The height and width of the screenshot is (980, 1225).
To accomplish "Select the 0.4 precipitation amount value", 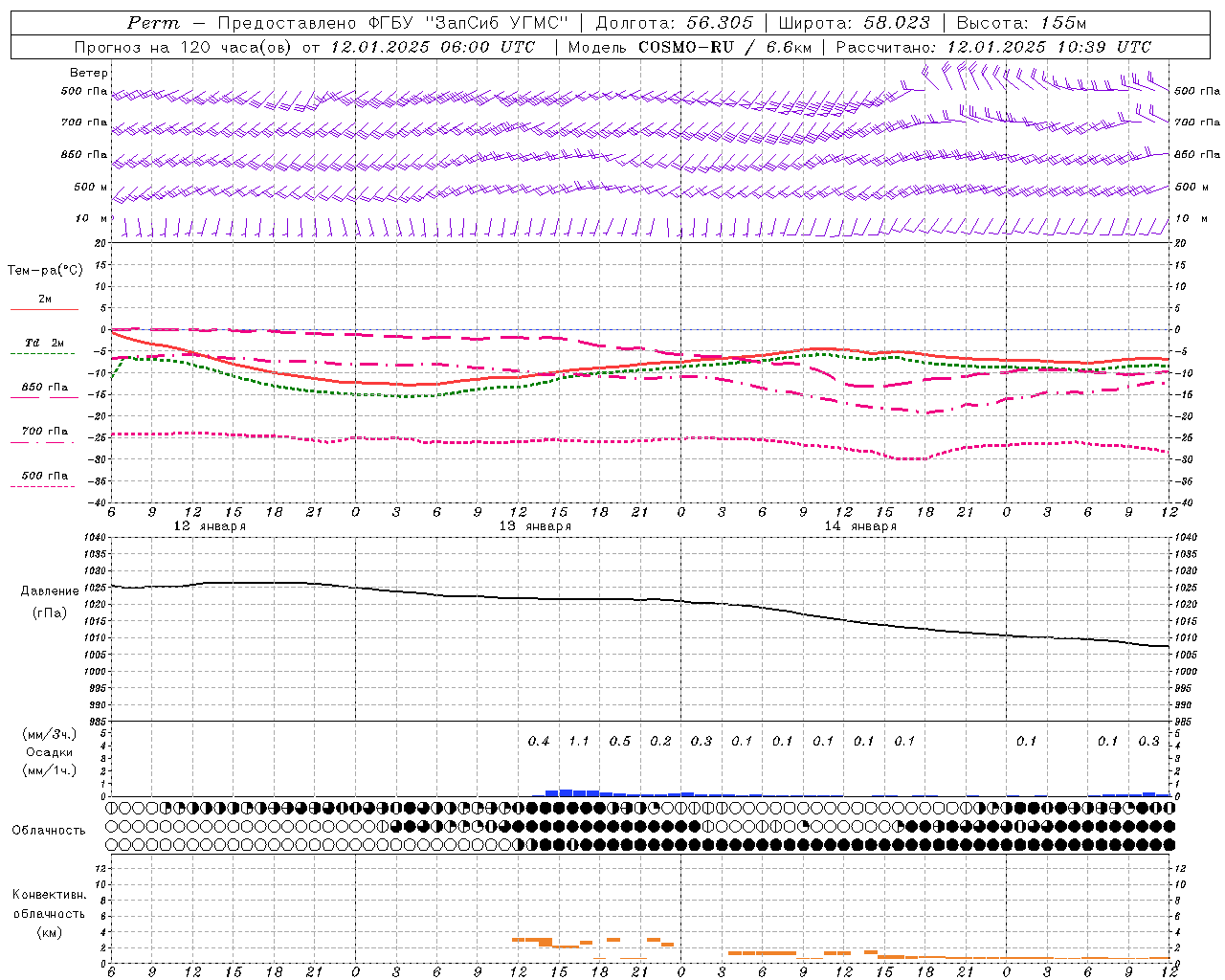I will [539, 741].
